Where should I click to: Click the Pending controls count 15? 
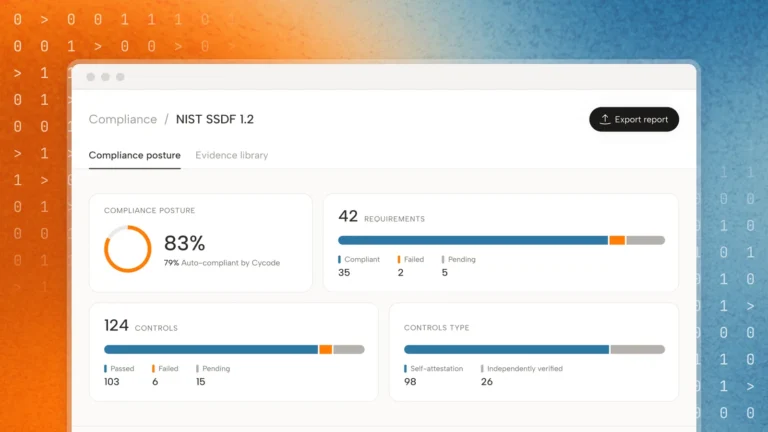pyautogui.click(x=201, y=382)
